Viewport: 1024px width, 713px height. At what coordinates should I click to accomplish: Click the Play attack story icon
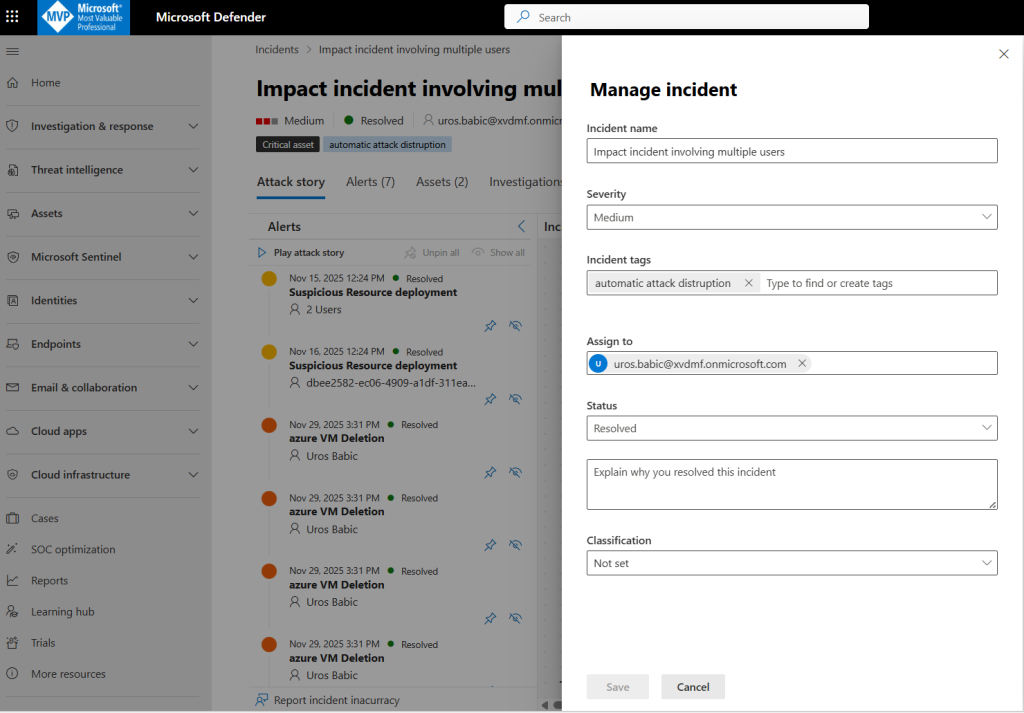262,253
